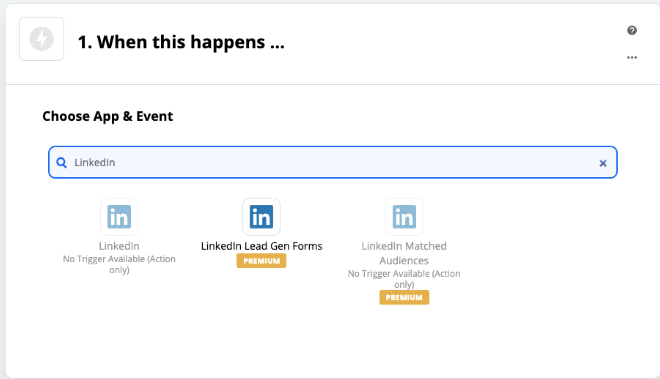Open the three-dot step options menu
Viewport: 660px width, 379px height.
pyautogui.click(x=632, y=57)
